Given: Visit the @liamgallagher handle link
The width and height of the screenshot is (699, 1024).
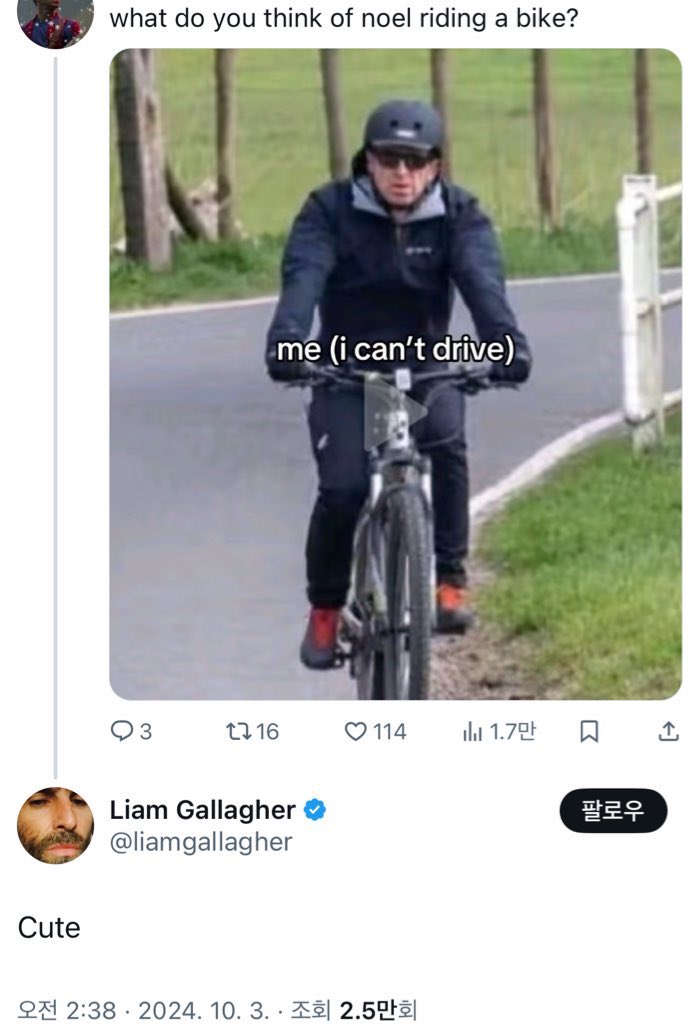Looking at the screenshot, I should [201, 842].
